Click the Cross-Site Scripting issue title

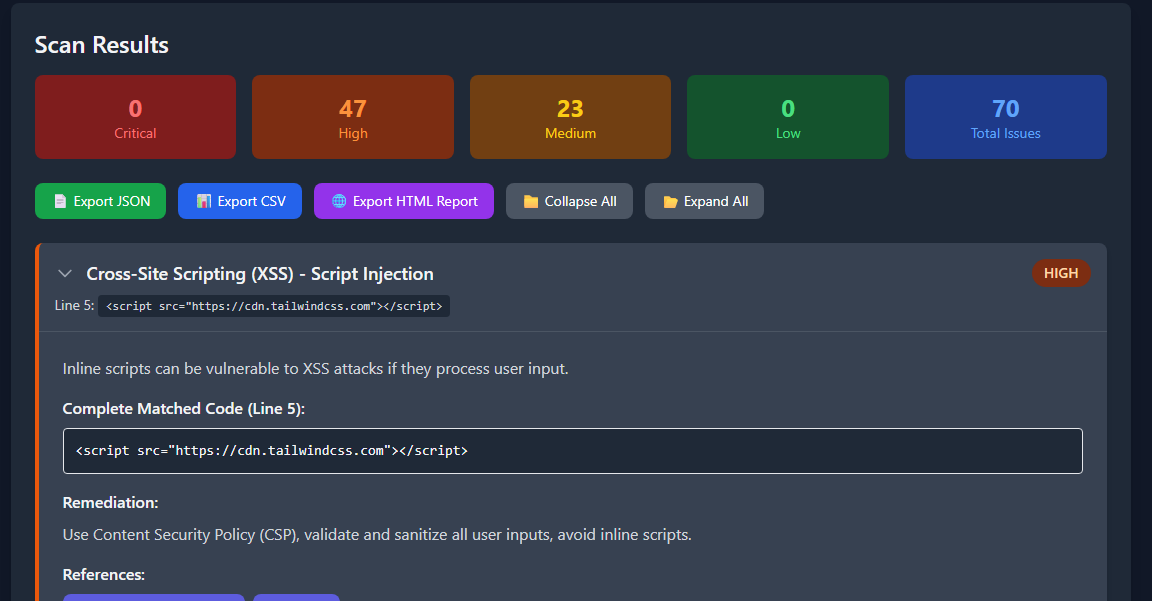(x=260, y=274)
